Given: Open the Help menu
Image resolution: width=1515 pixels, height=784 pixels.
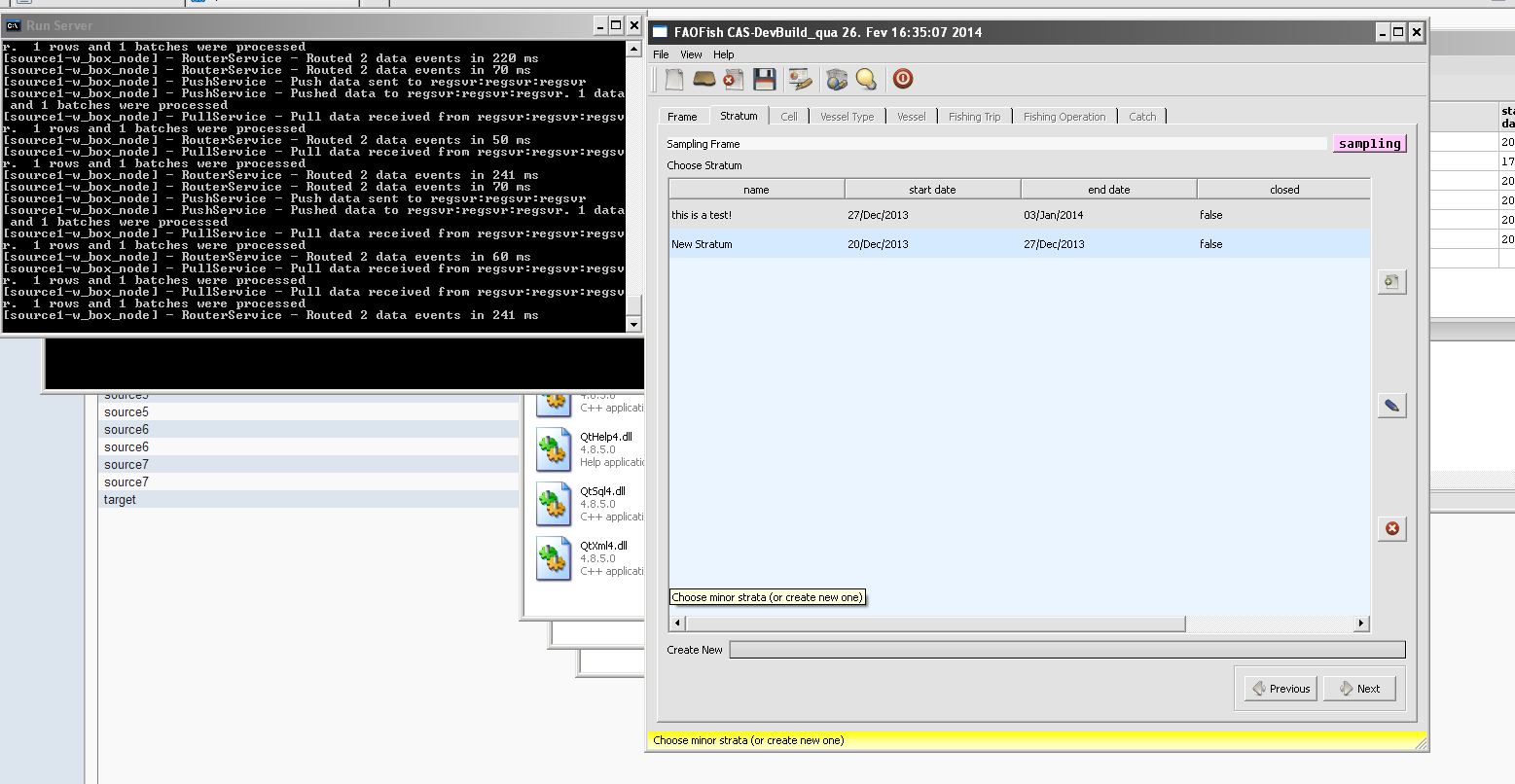Looking at the screenshot, I should pyautogui.click(x=723, y=54).
